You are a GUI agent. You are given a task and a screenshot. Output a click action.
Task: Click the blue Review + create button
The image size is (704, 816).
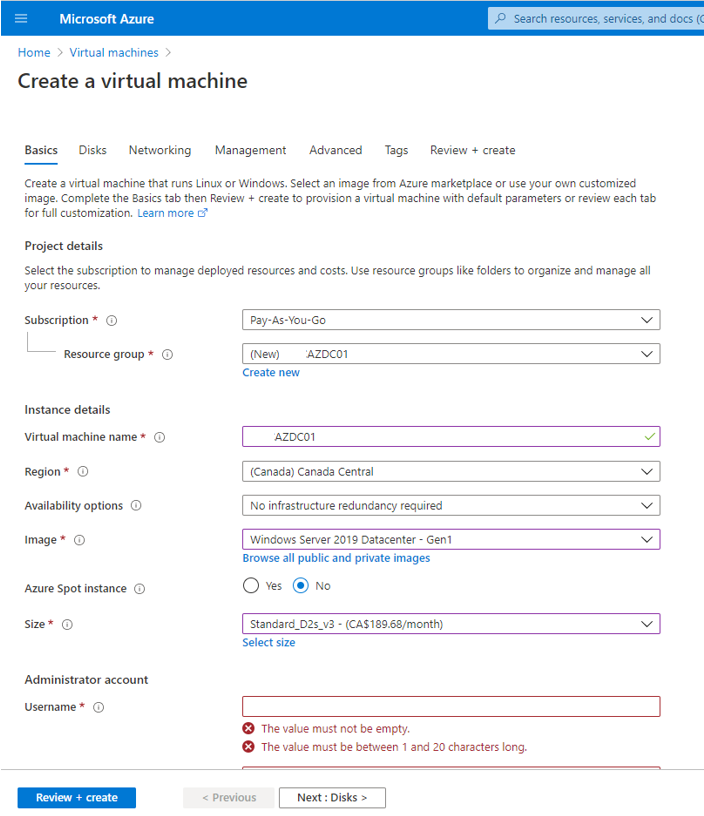click(76, 797)
